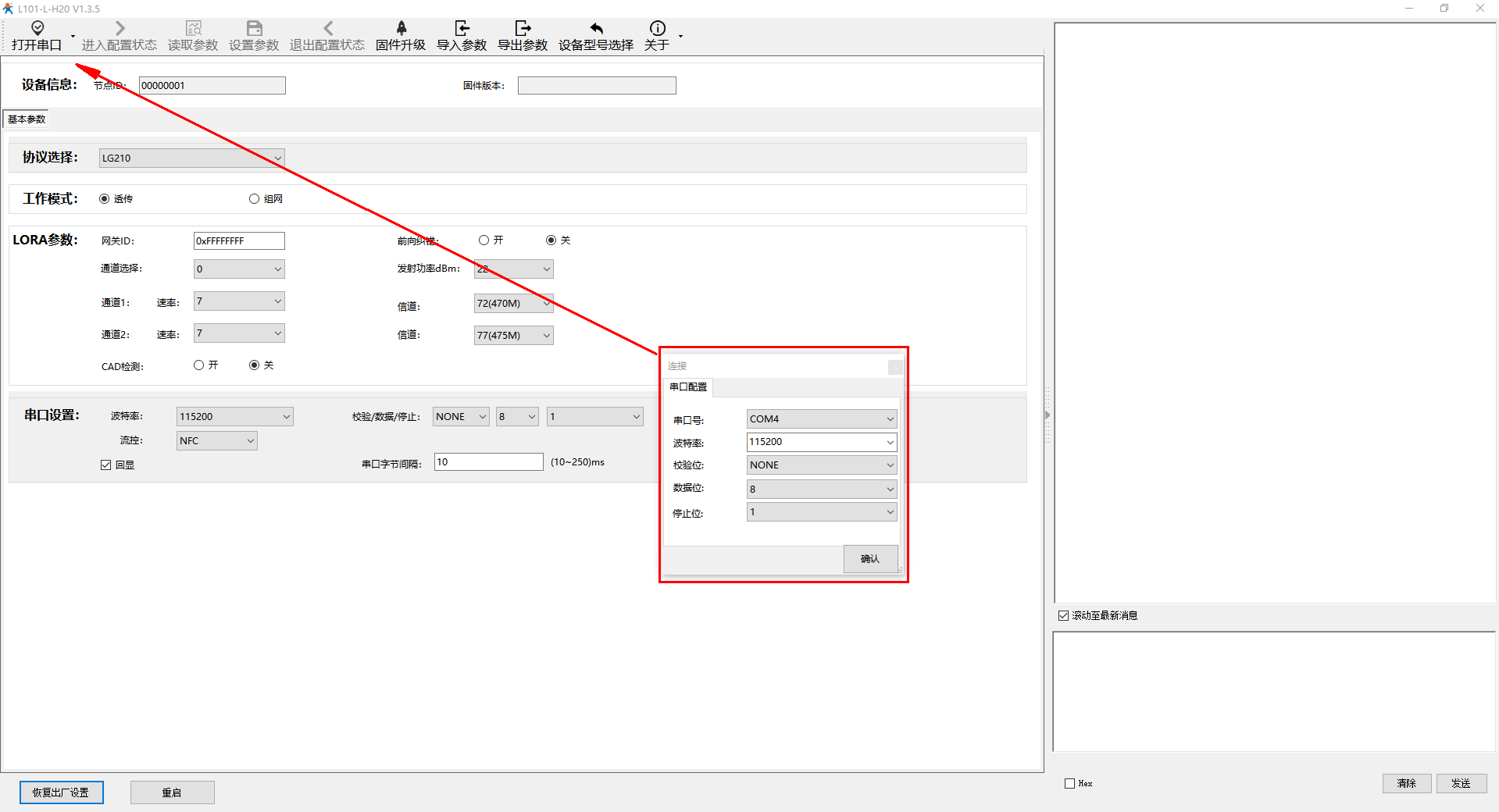The height and width of the screenshot is (812, 1499).
Task: Click the 导入参数 import parameters icon
Action: (x=462, y=29)
